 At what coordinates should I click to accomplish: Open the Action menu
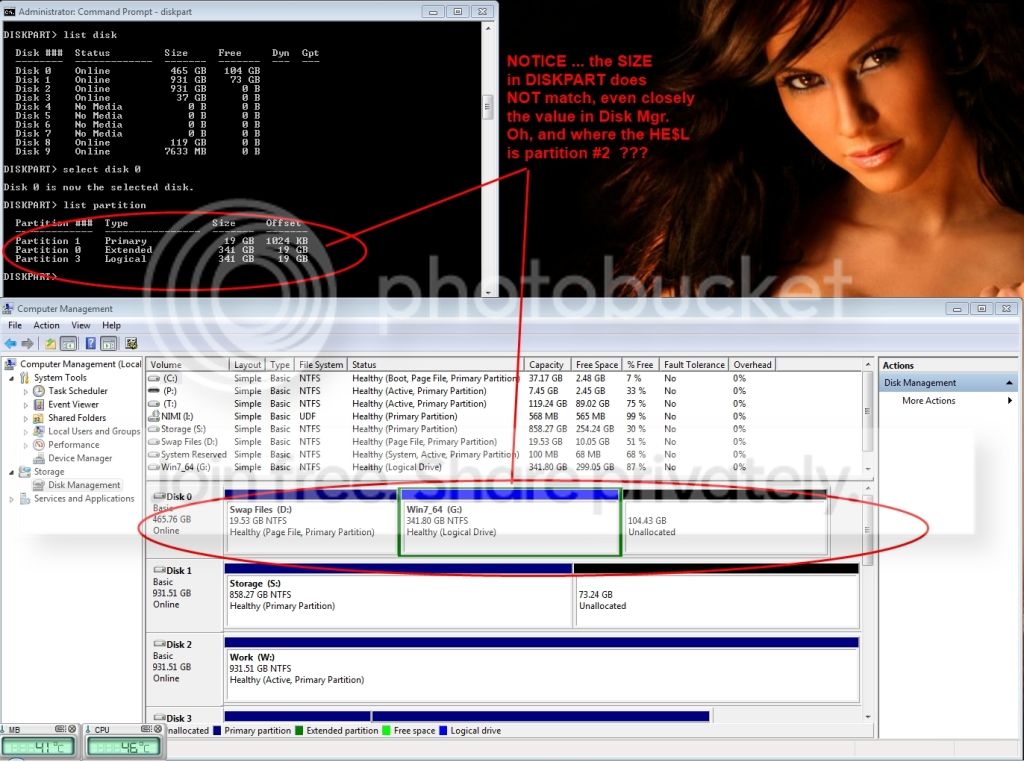(x=46, y=325)
